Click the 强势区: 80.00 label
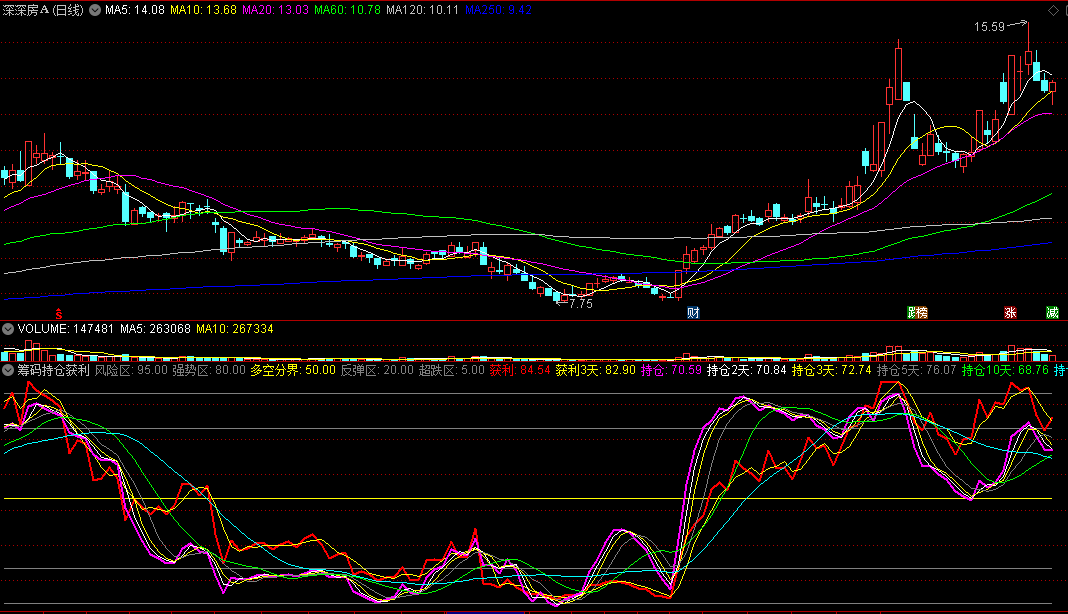This screenshot has width=1068, height=614. coord(208,370)
